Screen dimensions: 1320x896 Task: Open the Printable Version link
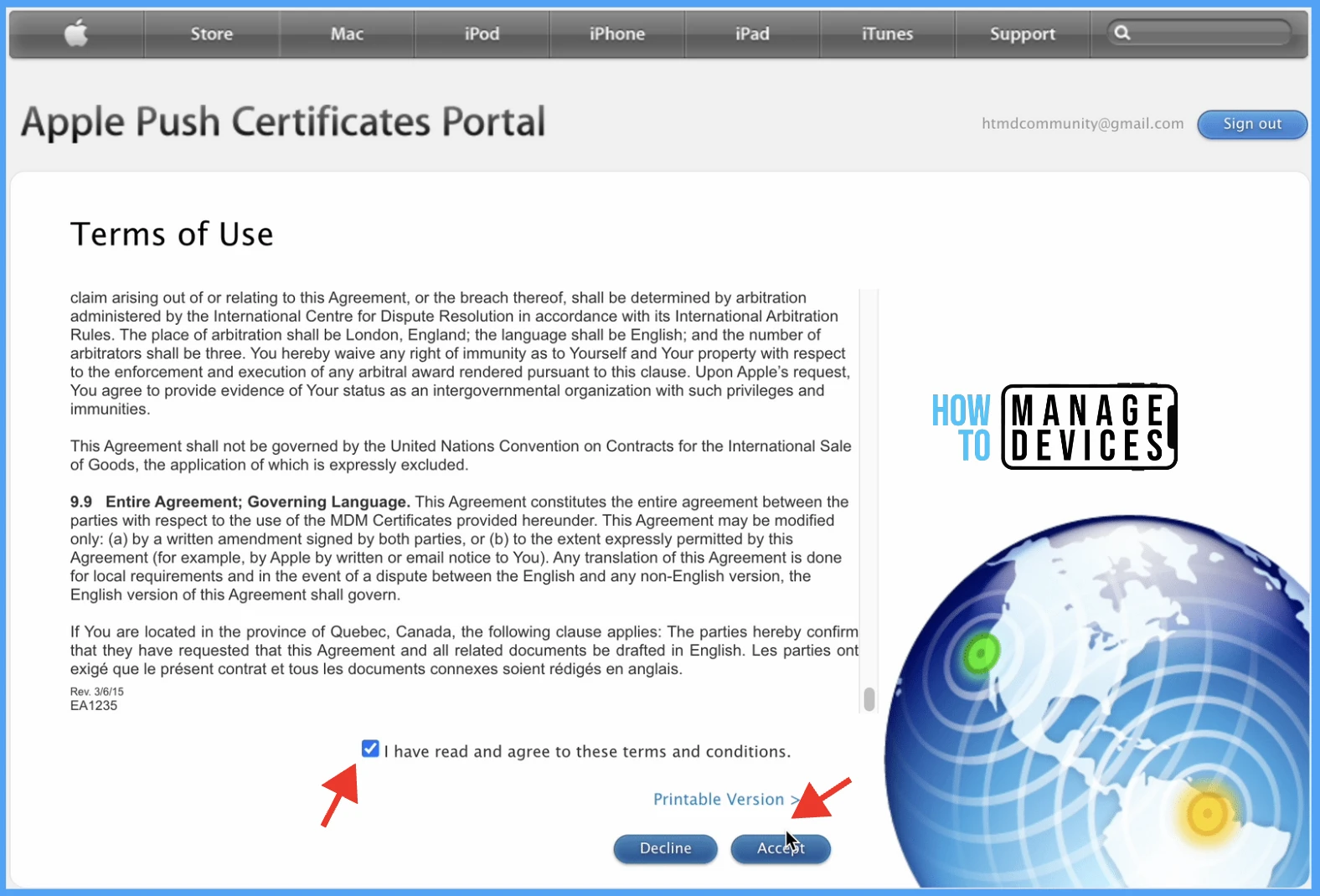coord(726,799)
